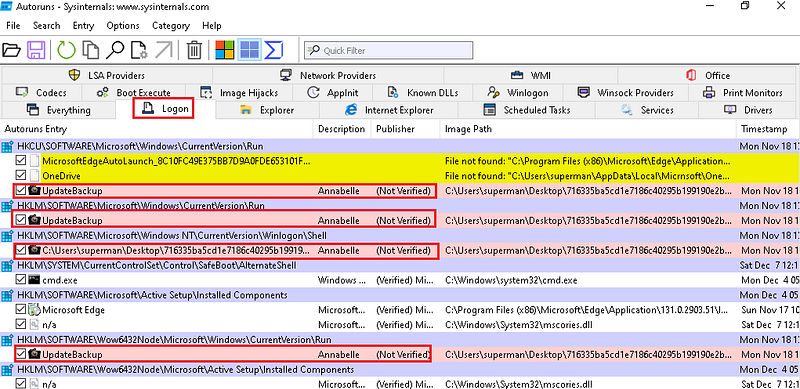The height and width of the screenshot is (389, 800).
Task: Sort by the Autoruns Entry column header
Action: tap(157, 129)
